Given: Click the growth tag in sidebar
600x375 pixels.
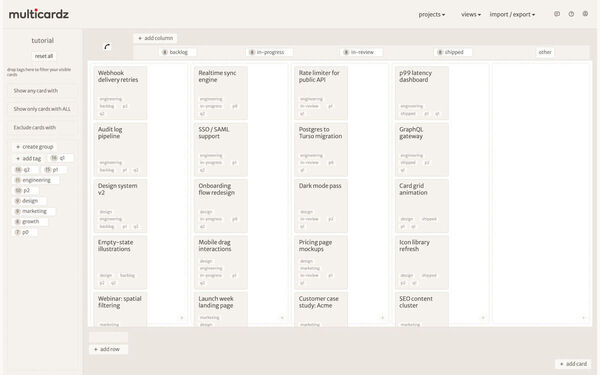Looking at the screenshot, I should coord(30,222).
